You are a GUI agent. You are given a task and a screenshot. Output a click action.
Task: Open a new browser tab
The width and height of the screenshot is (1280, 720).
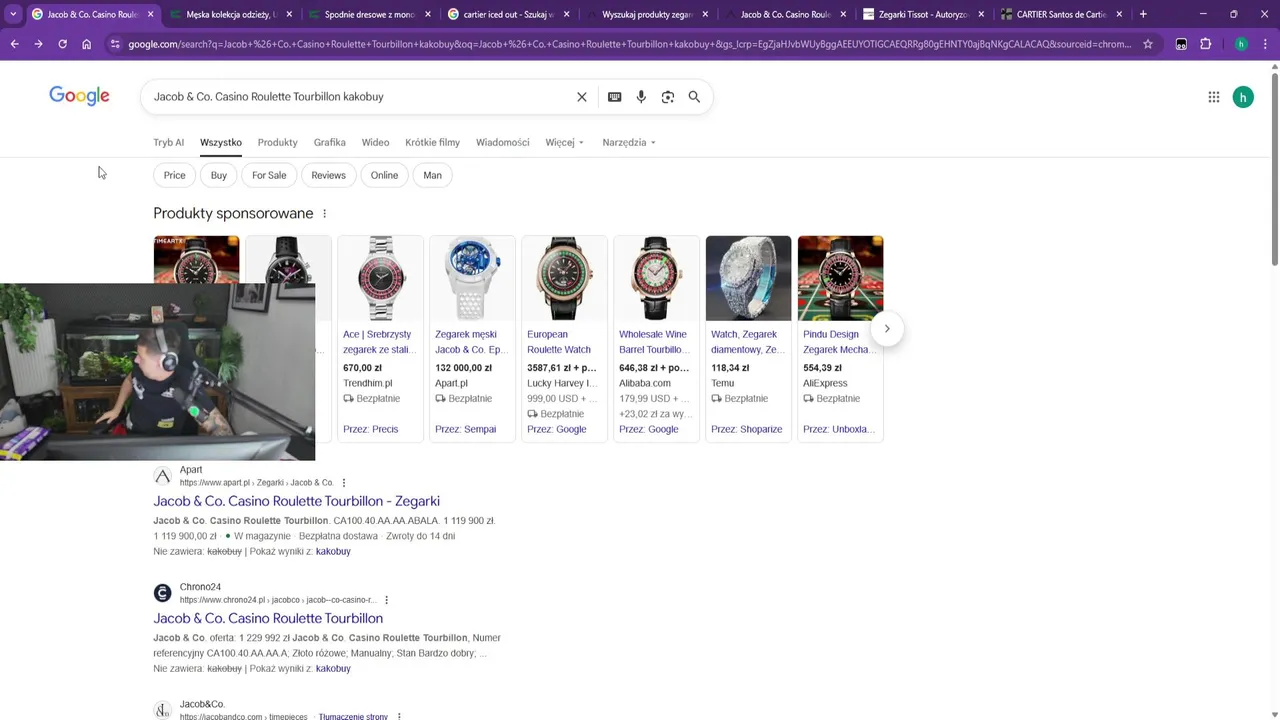(x=1143, y=14)
